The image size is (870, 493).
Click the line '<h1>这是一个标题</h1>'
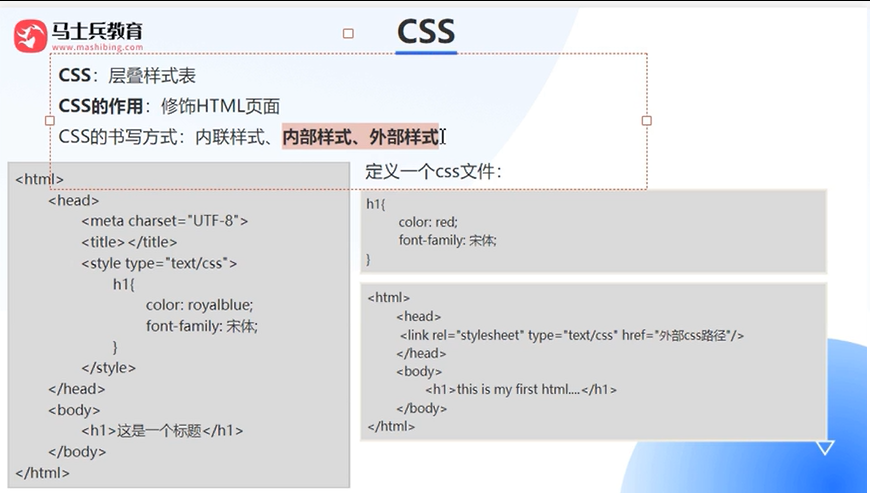click(x=162, y=431)
